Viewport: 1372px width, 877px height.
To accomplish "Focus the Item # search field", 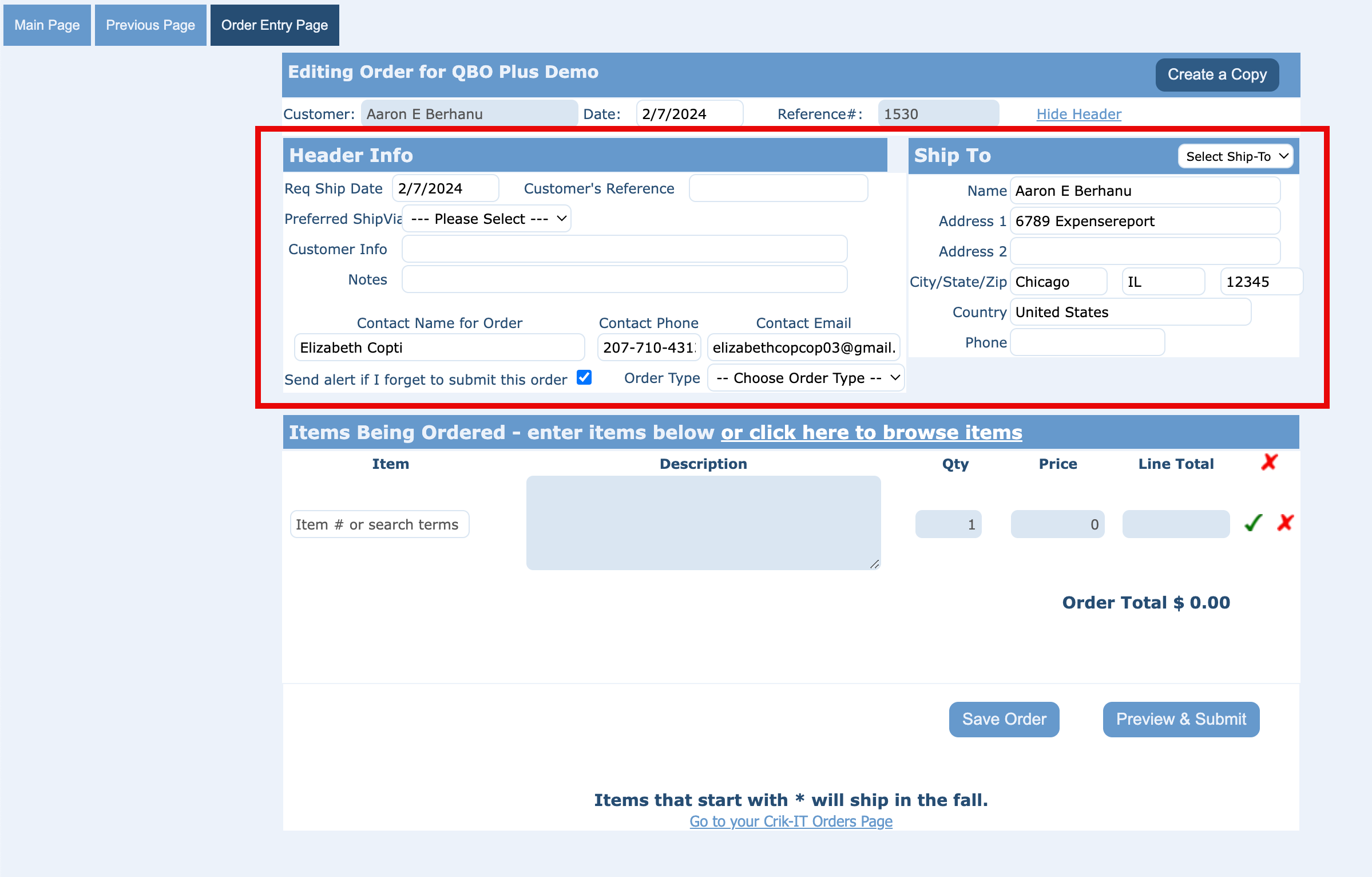I will tap(379, 524).
